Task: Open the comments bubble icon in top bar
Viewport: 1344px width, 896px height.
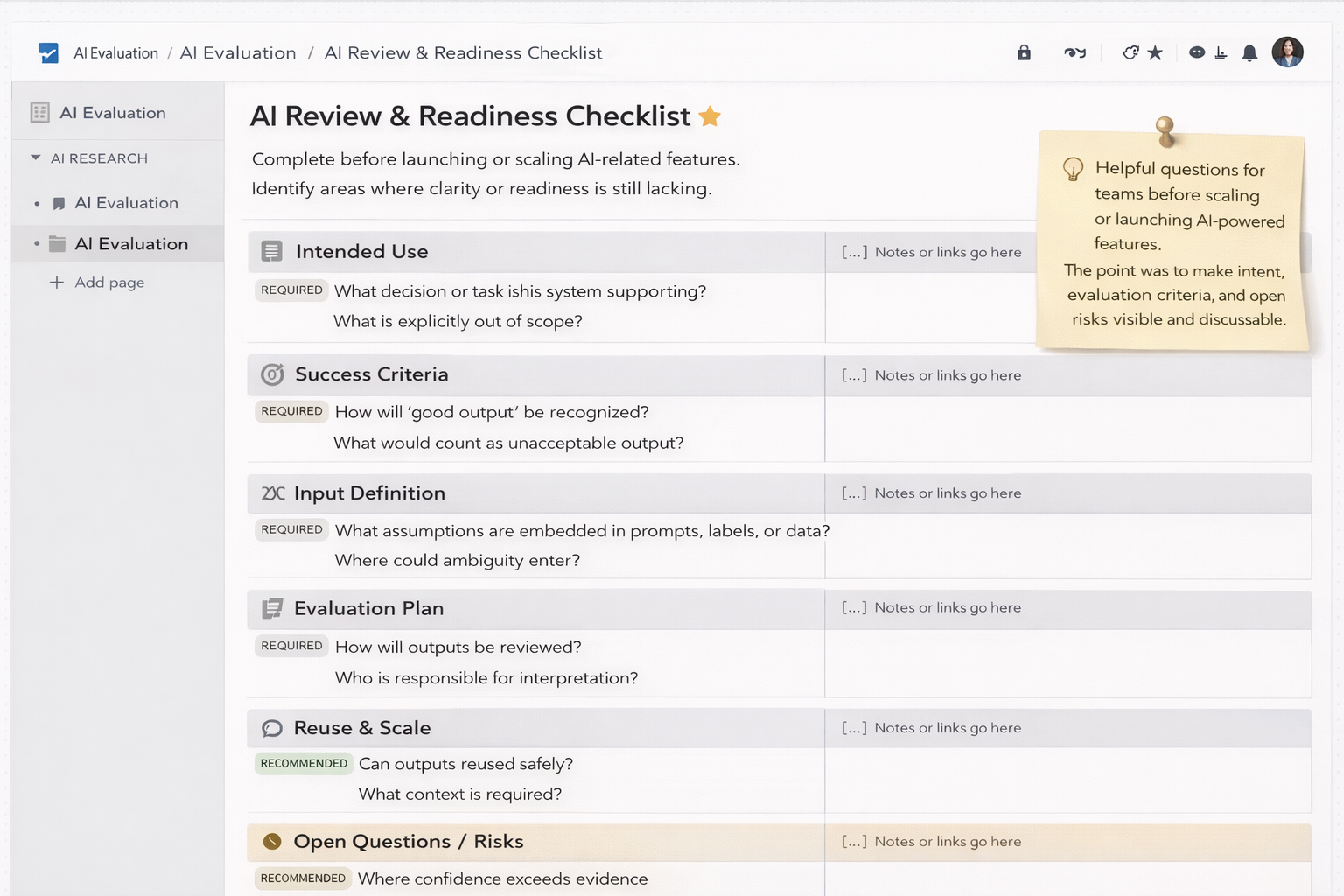Action: tap(1197, 52)
